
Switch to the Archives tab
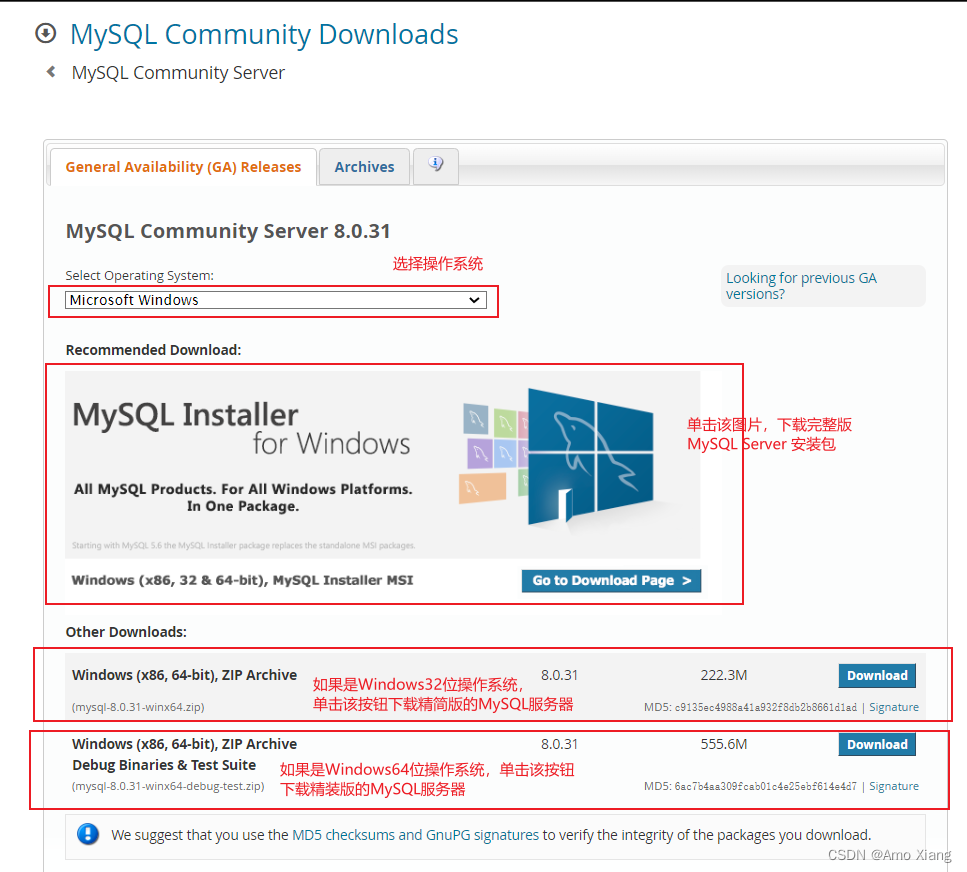click(364, 167)
